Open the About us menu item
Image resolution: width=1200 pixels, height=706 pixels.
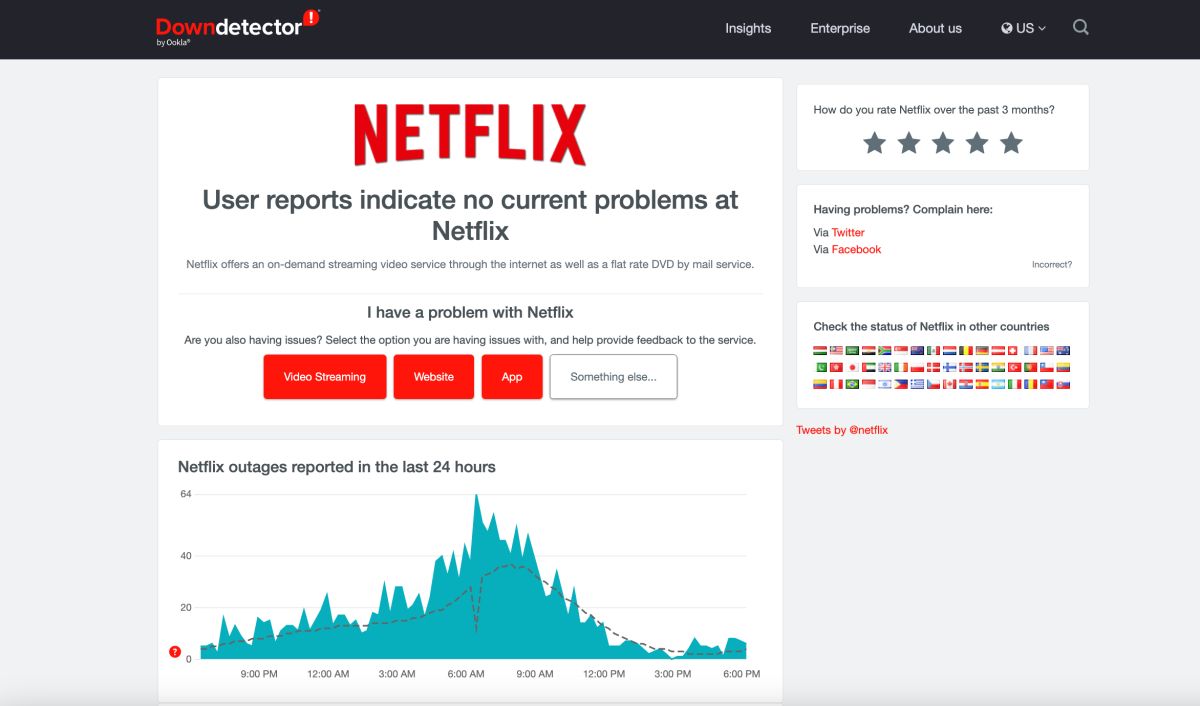click(935, 28)
